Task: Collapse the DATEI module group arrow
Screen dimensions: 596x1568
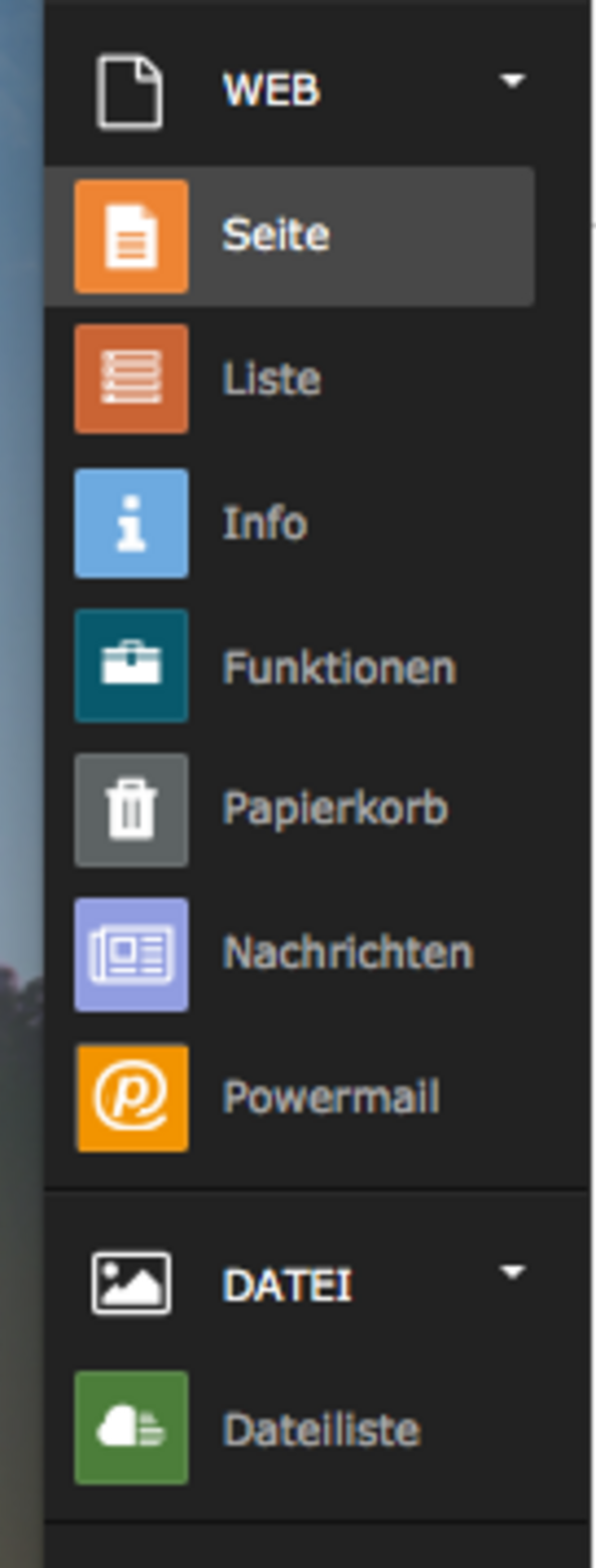Action: [x=512, y=1272]
